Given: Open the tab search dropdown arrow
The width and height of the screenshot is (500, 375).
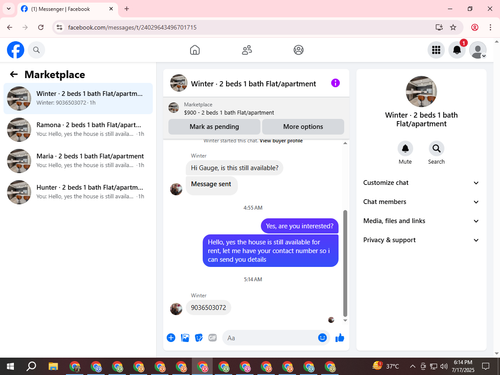Looking at the screenshot, I should click(x=9, y=9).
